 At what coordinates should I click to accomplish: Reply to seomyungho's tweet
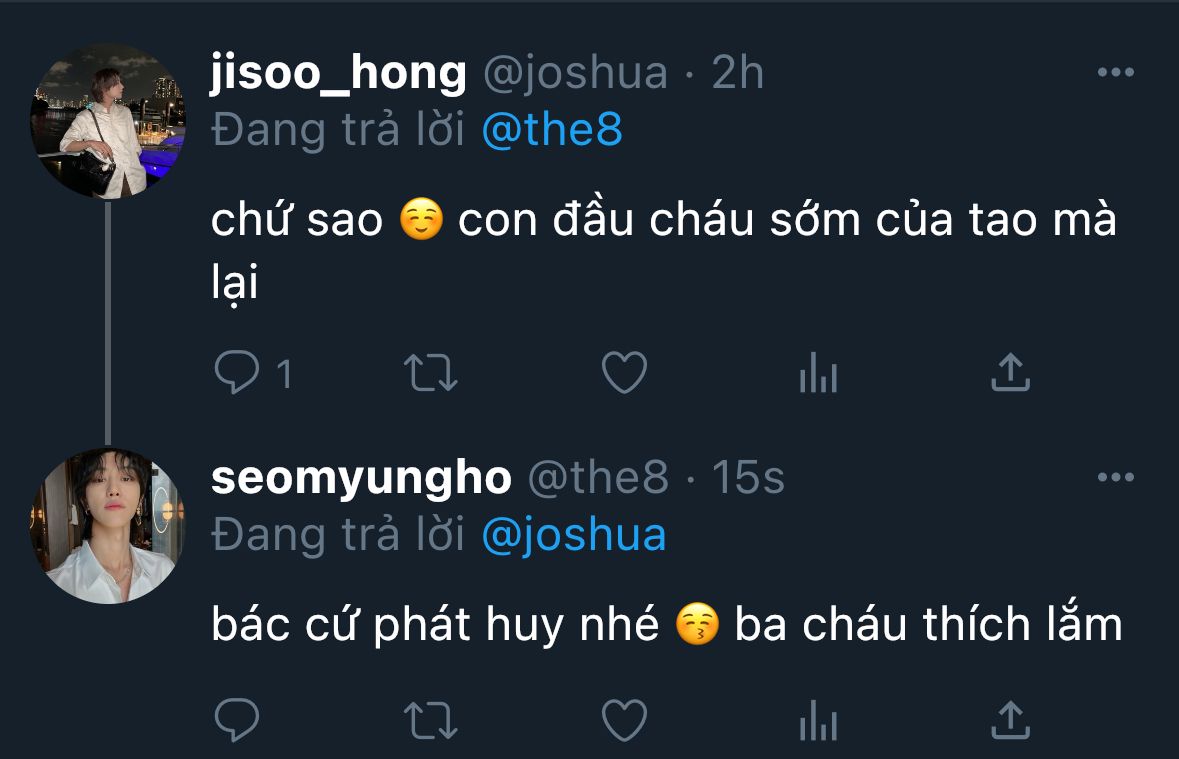click(x=237, y=720)
